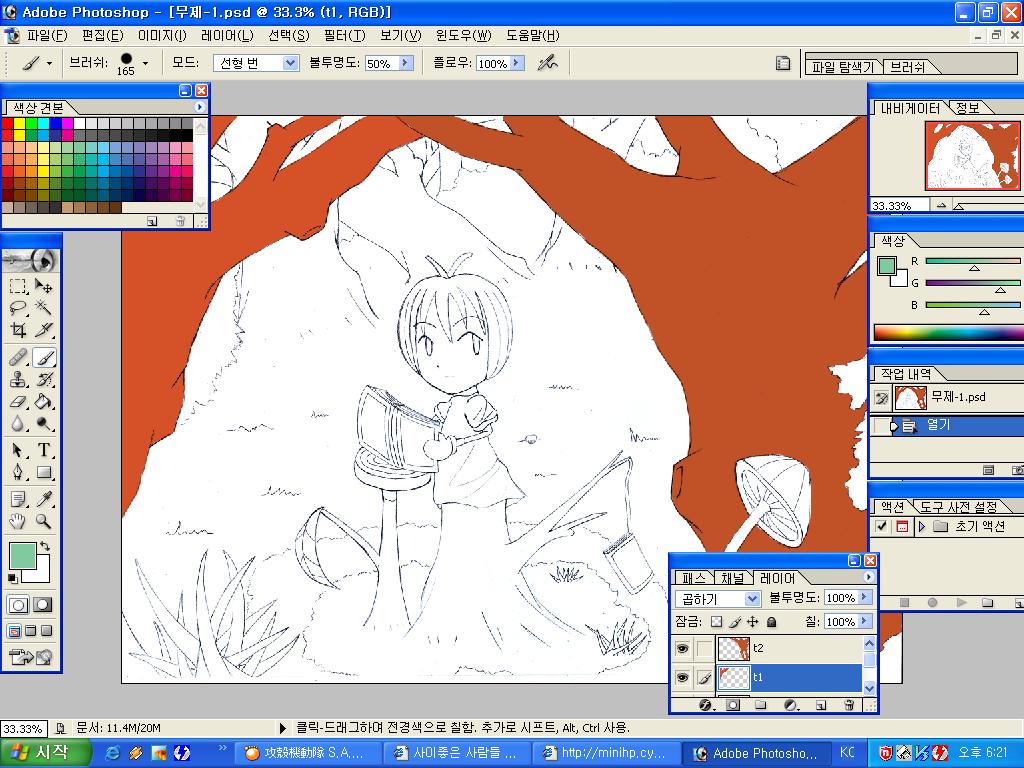Add layer mask in Layers panel
Image resolution: width=1024 pixels, height=768 pixels.
tap(733, 705)
